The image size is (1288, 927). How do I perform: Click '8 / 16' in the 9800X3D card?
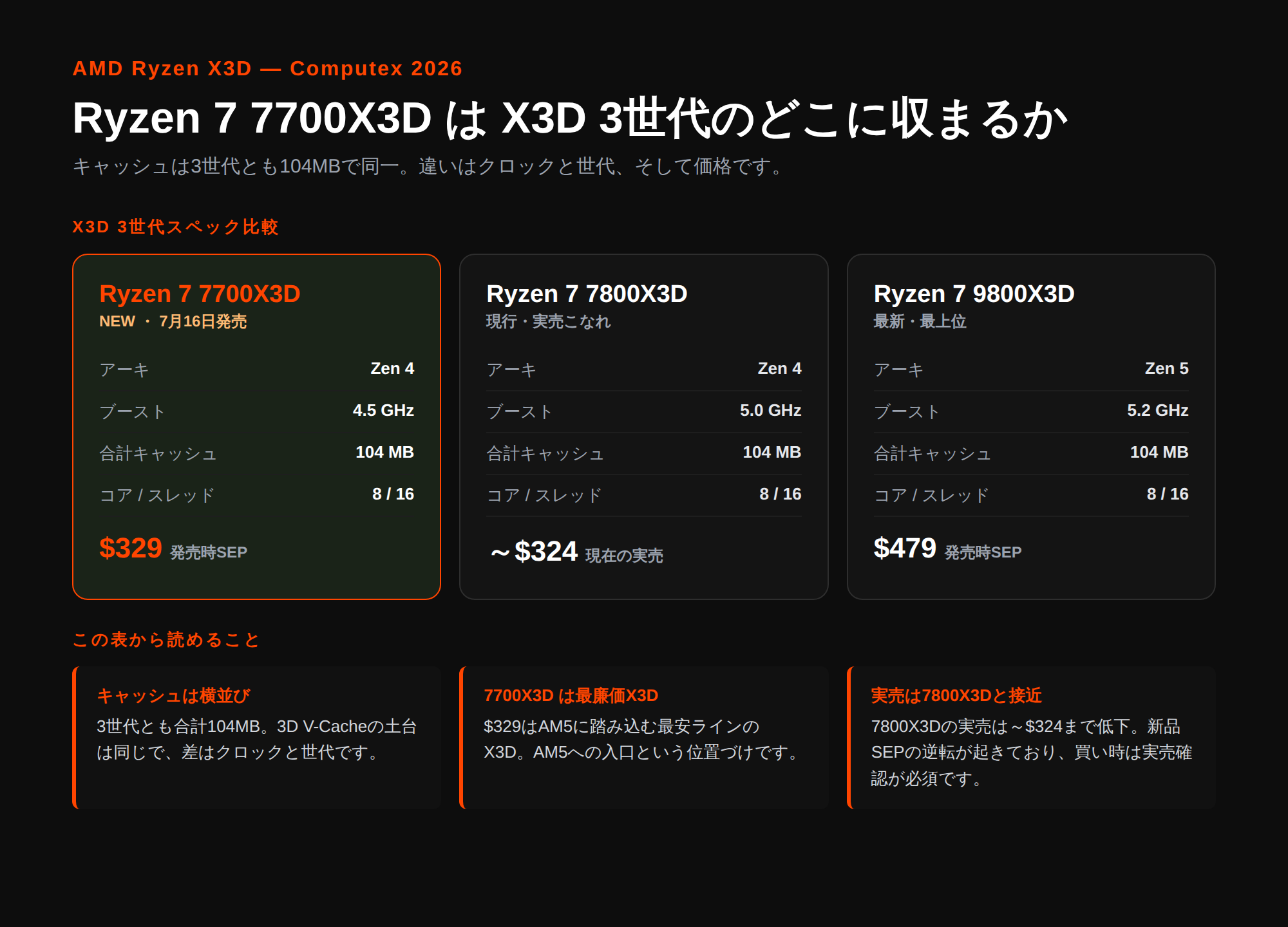pyautogui.click(x=1167, y=494)
